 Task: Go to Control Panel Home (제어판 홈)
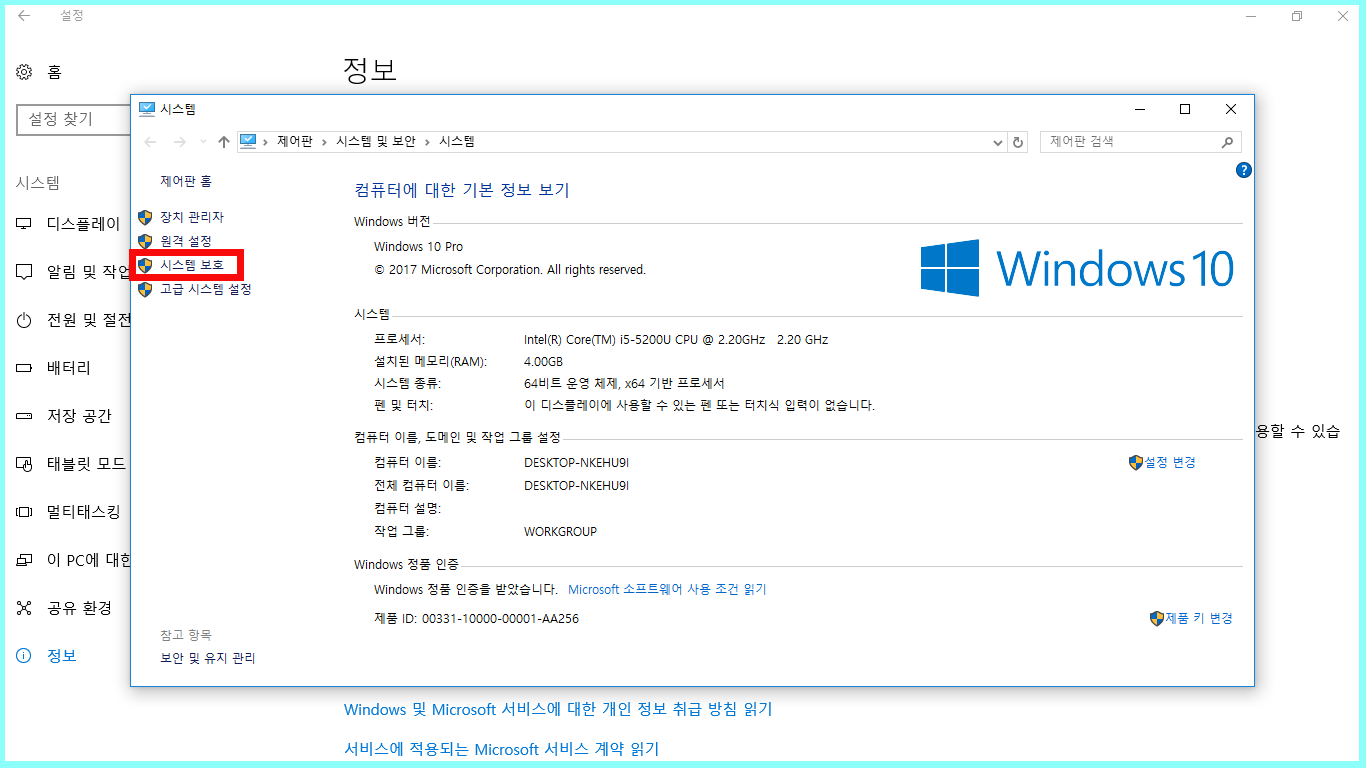[186, 181]
